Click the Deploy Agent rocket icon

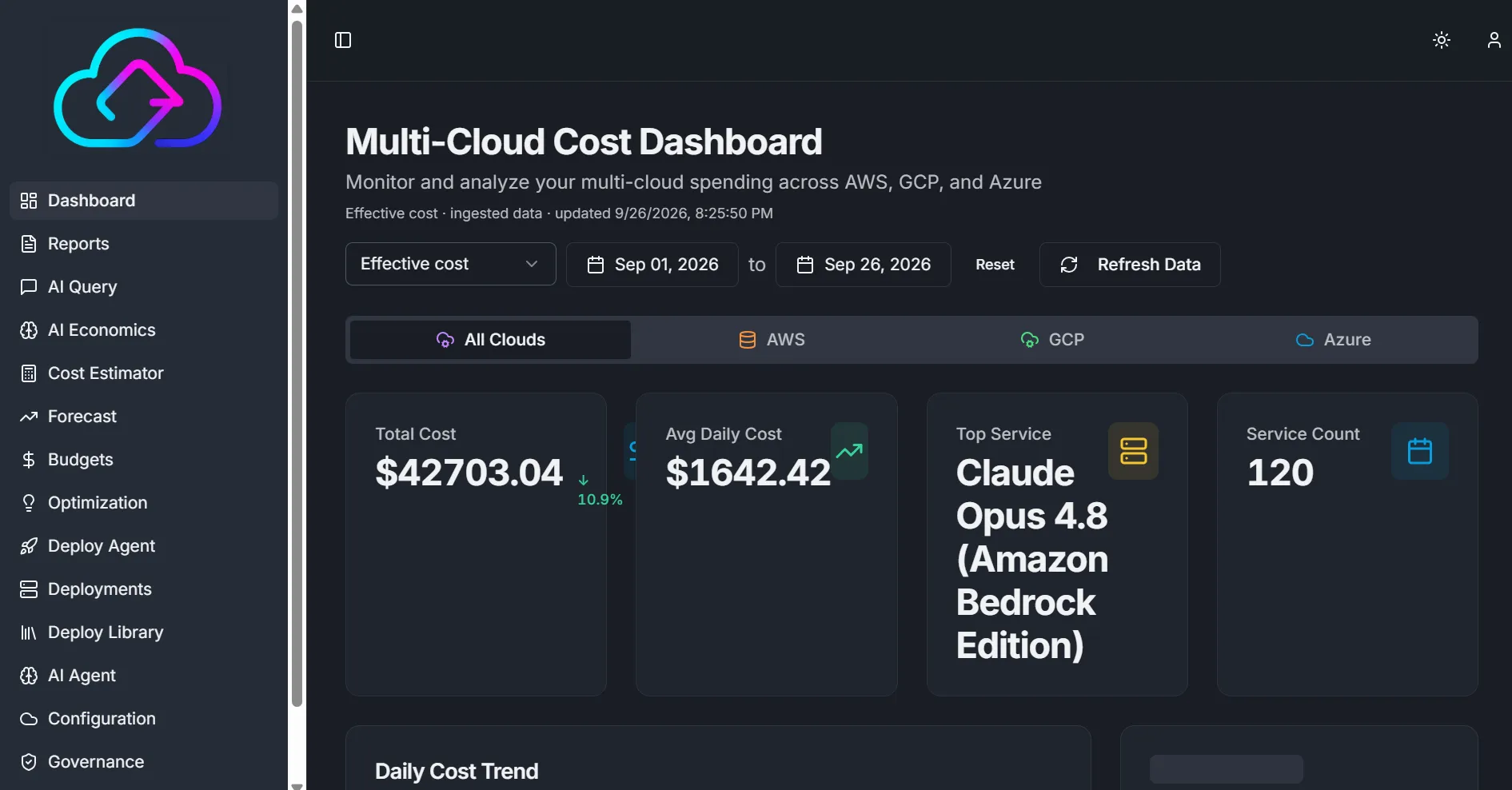29,546
